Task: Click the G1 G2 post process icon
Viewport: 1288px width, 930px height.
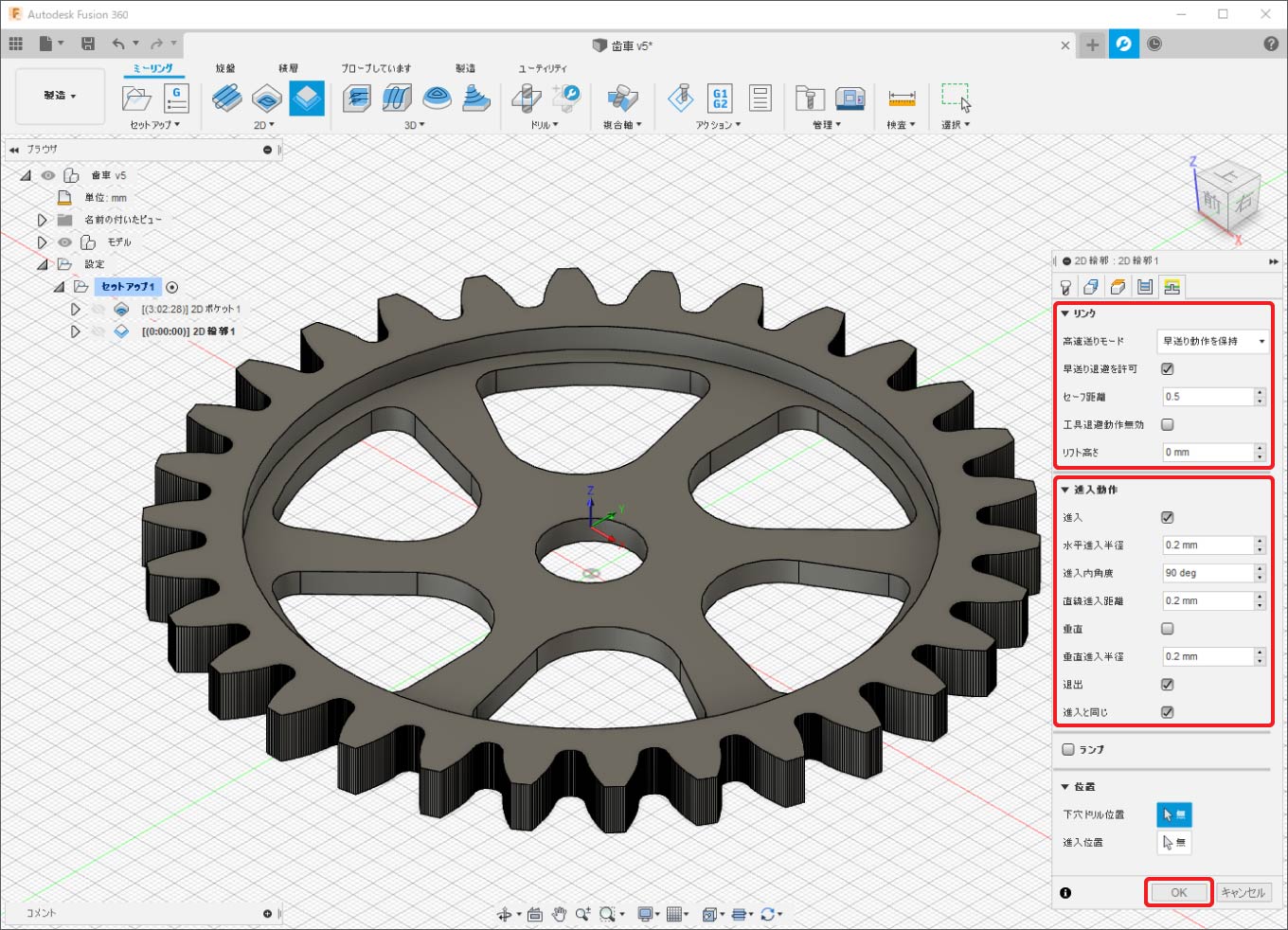Action: pyautogui.click(x=721, y=98)
